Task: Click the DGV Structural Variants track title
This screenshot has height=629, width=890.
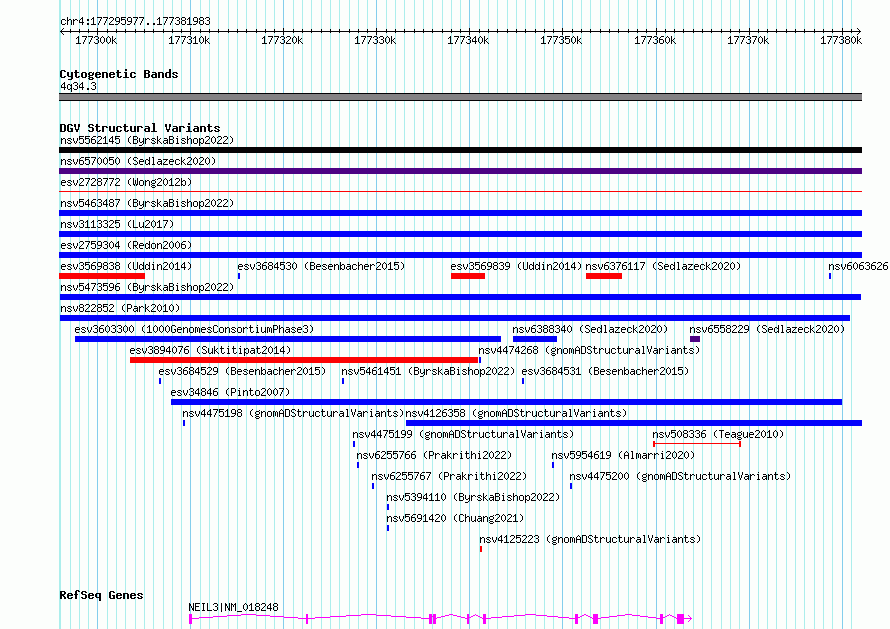Action: (x=140, y=128)
